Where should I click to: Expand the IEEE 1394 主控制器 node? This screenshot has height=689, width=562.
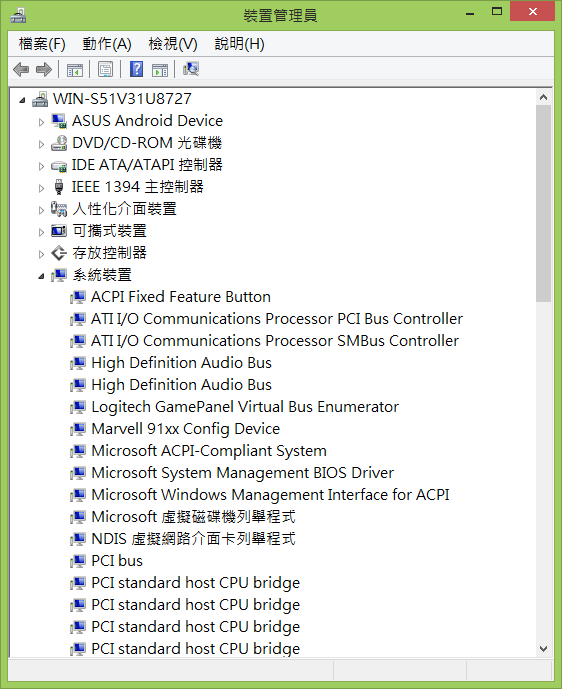41,188
